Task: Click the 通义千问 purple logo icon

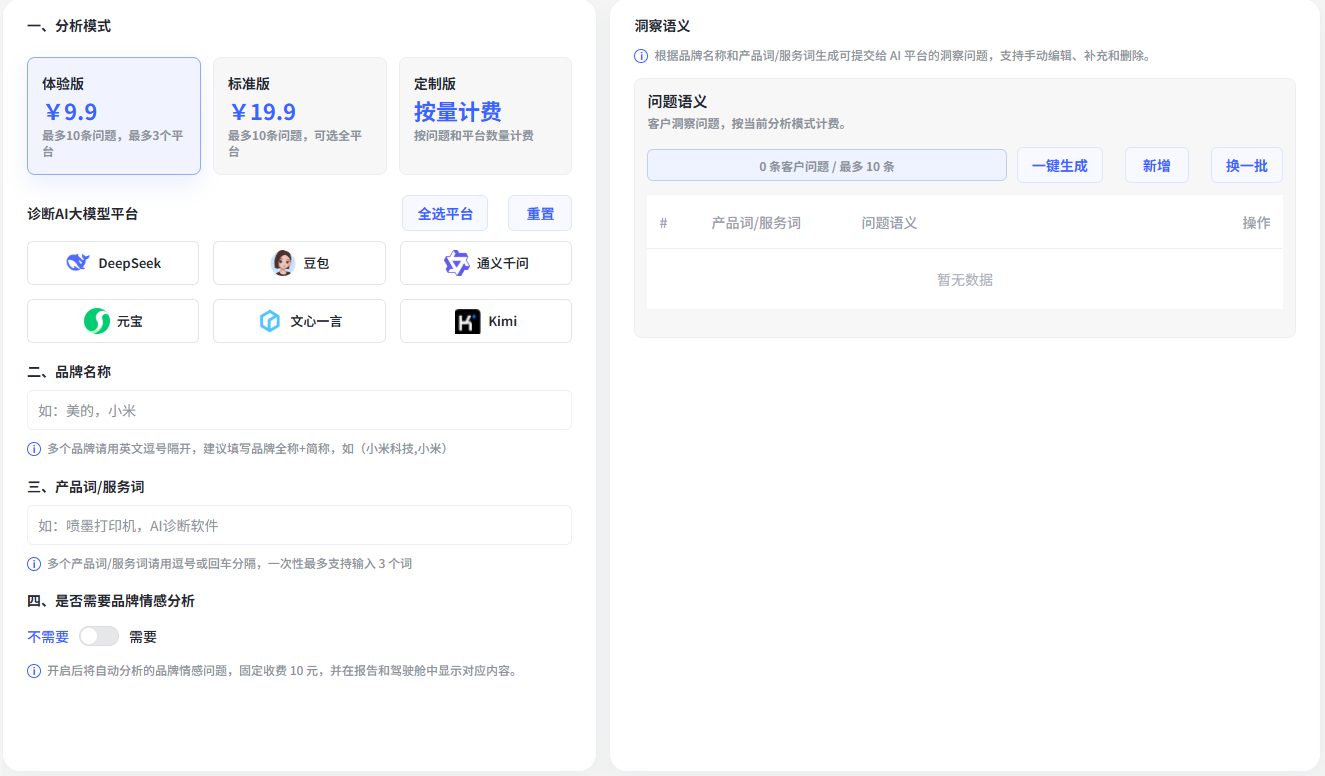Action: coord(457,263)
